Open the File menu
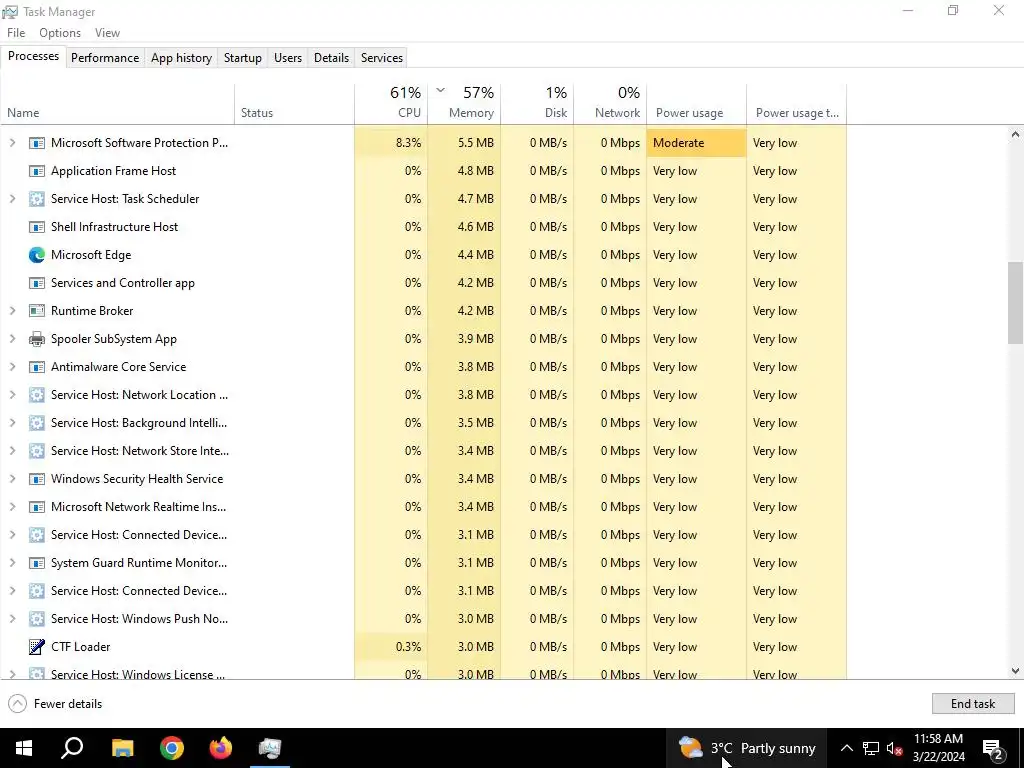This screenshot has width=1024, height=768. 16,33
